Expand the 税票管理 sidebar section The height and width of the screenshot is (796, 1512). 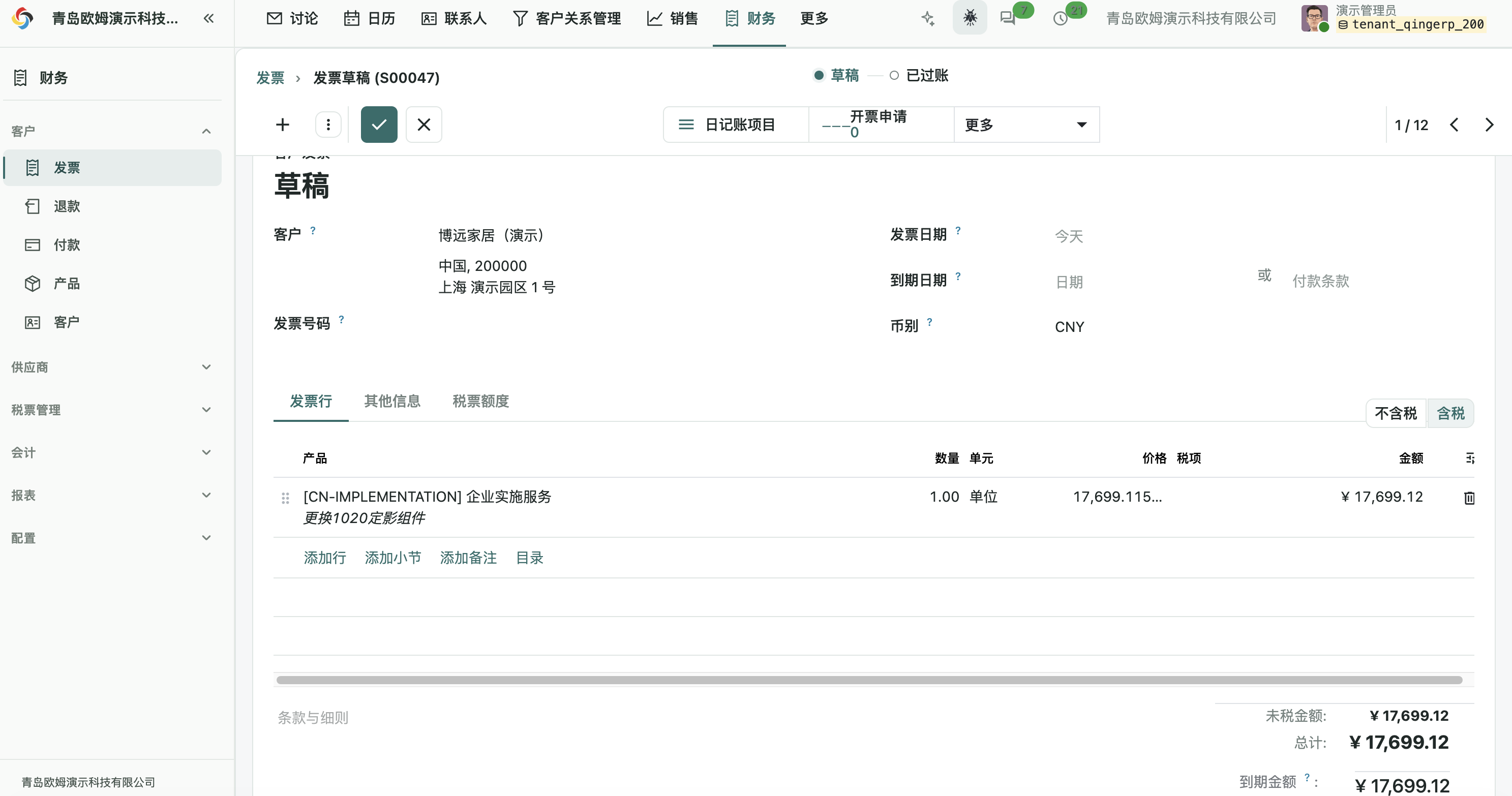coord(111,410)
